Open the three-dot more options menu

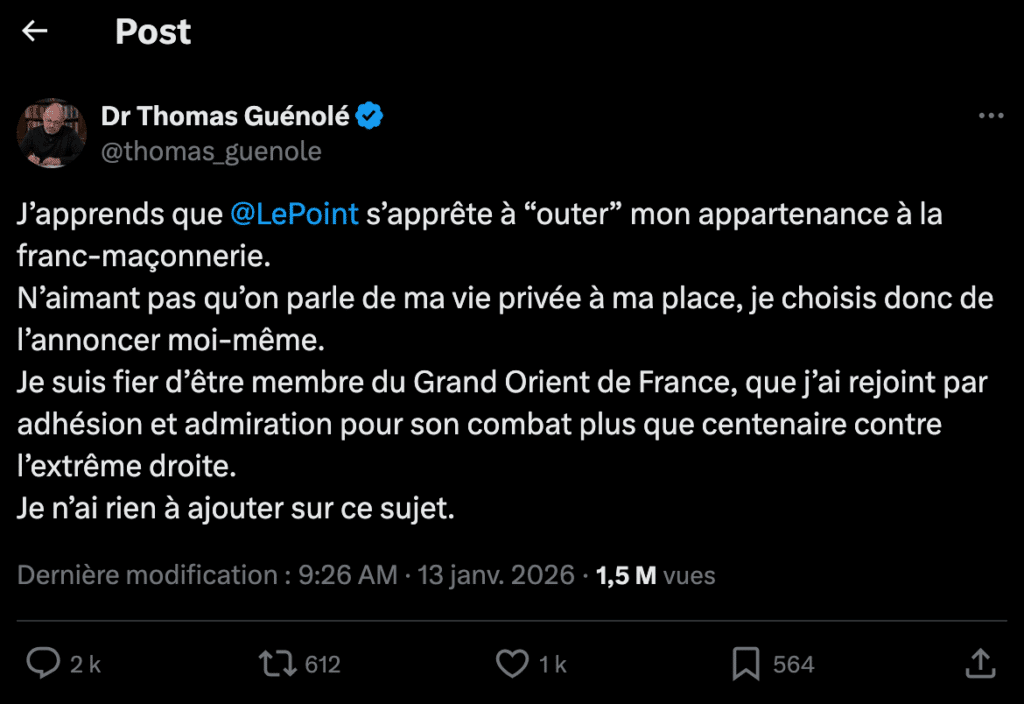990,116
